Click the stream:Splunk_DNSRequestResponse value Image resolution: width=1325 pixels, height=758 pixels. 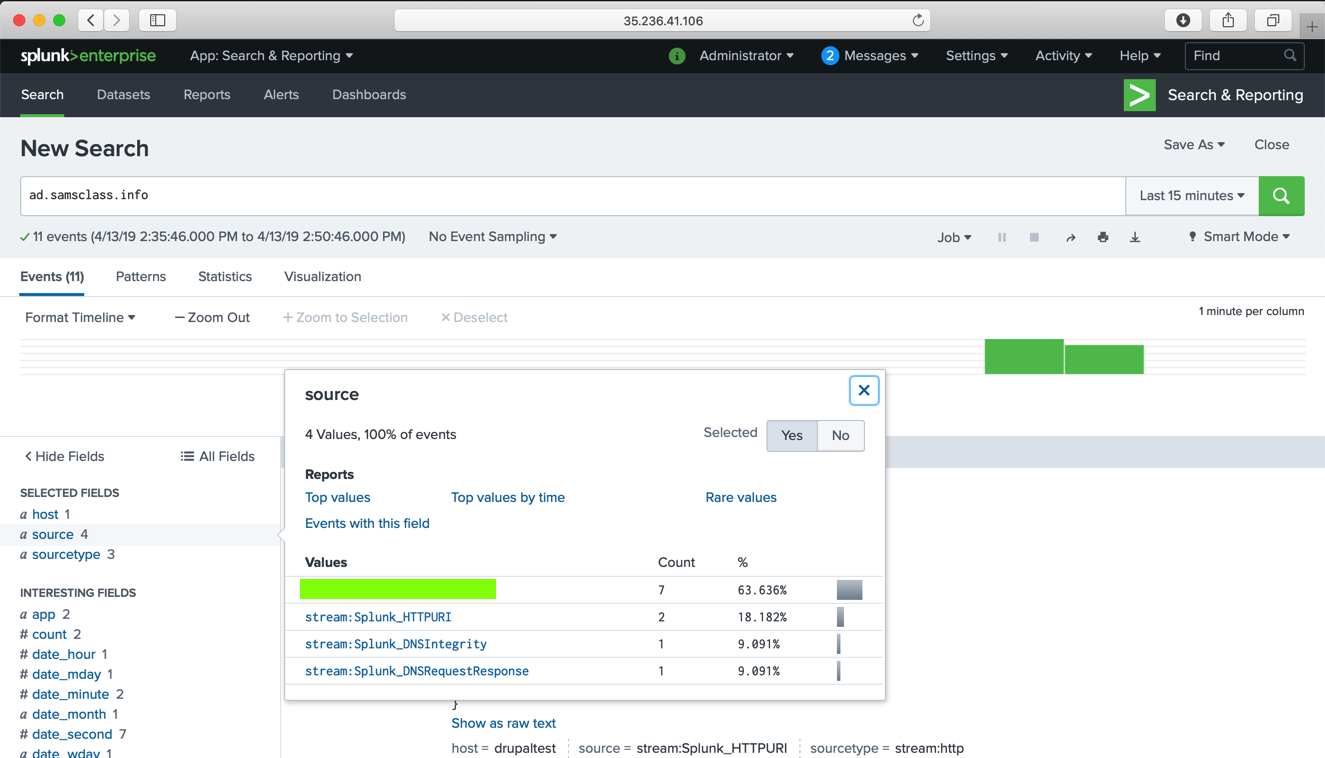point(417,672)
